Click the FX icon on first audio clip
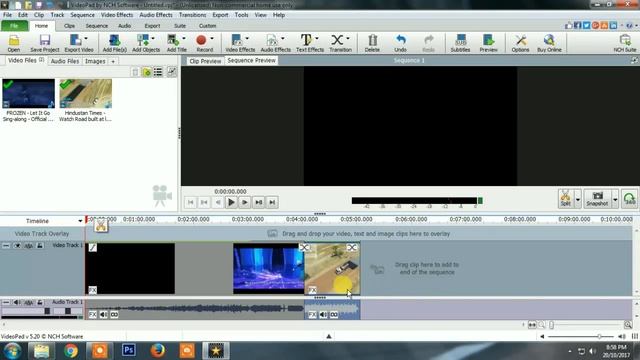 93,314
